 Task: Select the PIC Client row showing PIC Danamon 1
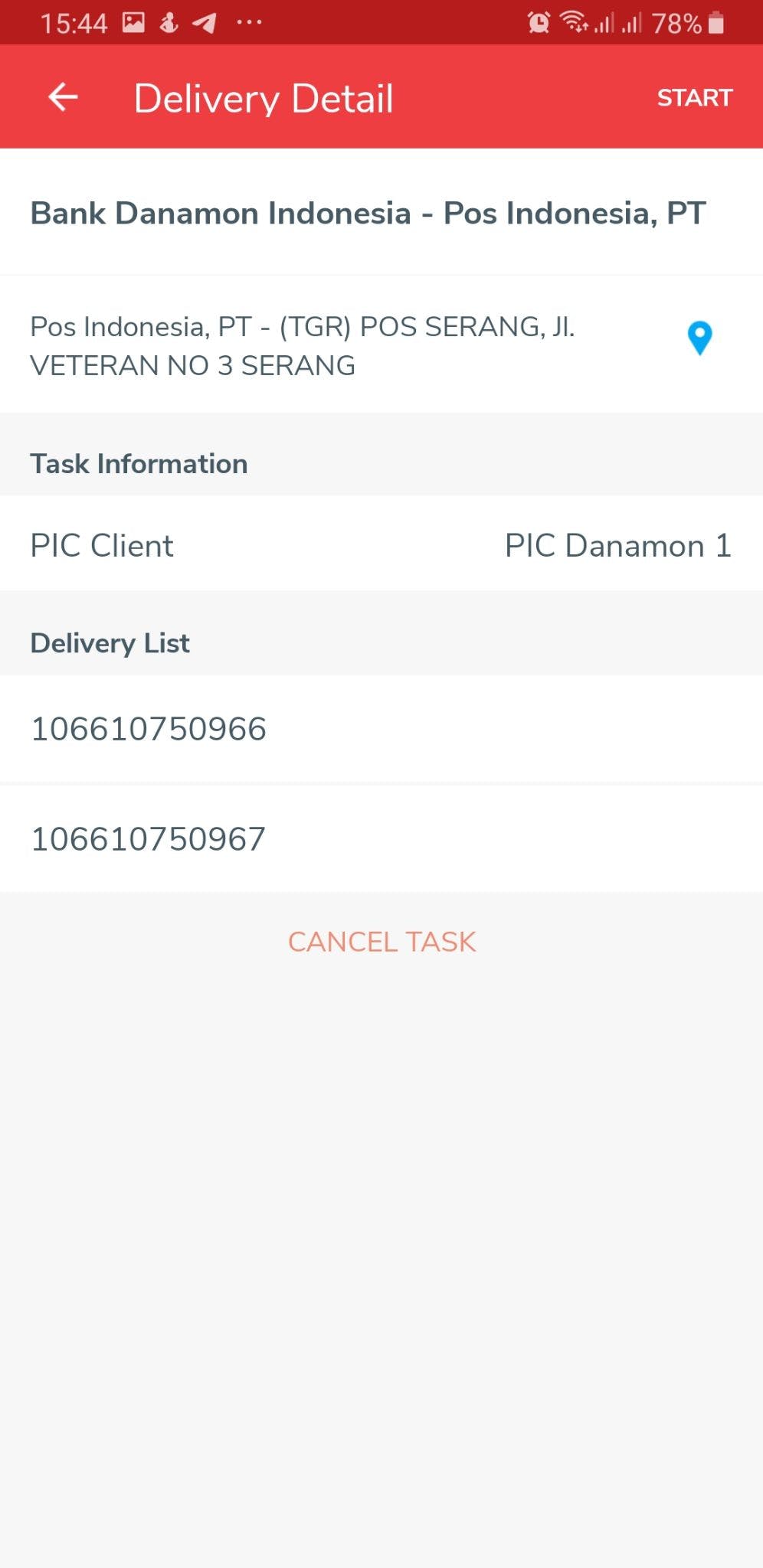[x=381, y=545]
